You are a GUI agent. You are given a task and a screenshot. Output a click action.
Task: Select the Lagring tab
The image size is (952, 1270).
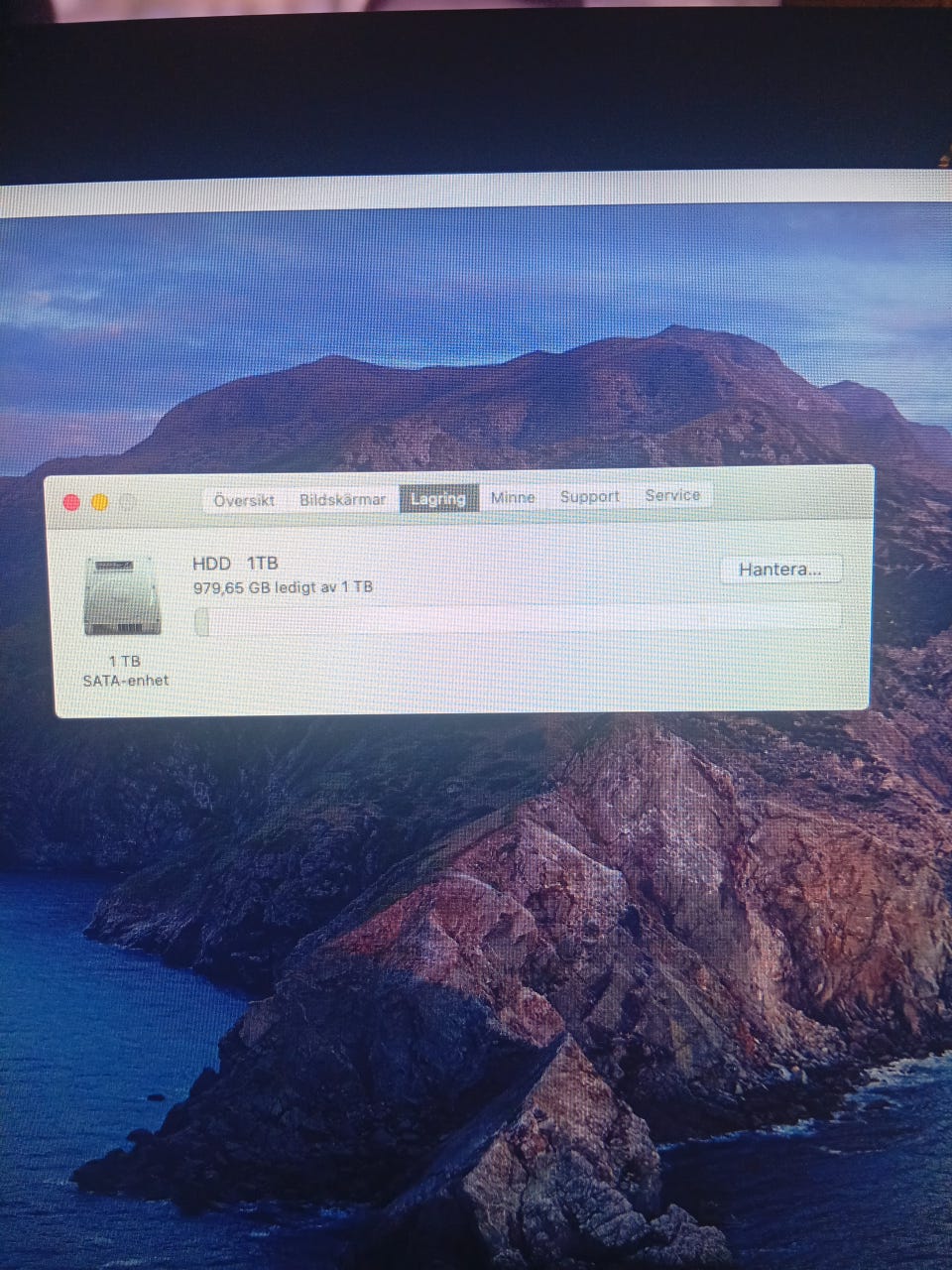pos(438,499)
